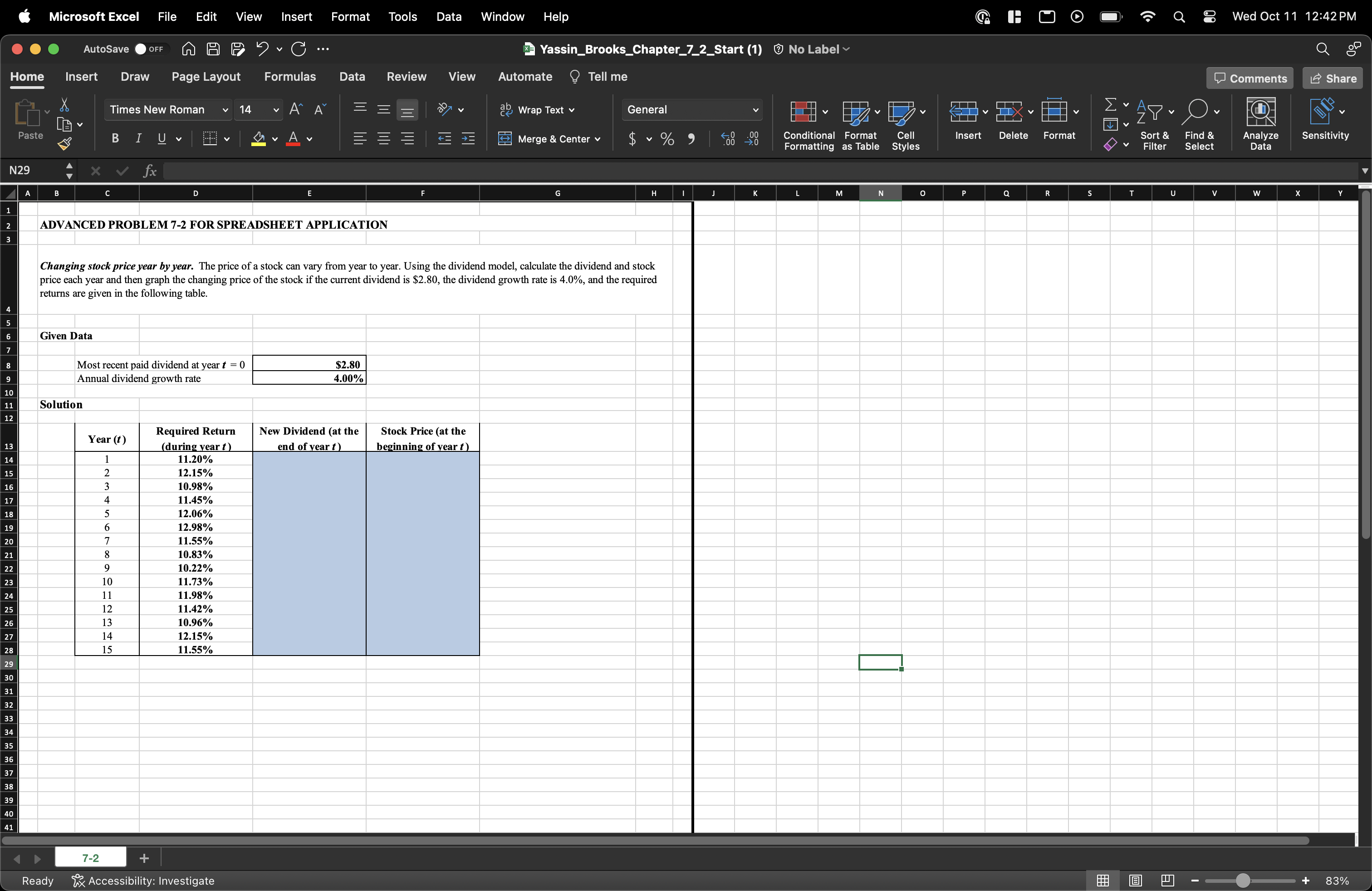Select the Format Painter tool
1372x891 pixels.
pyautogui.click(x=65, y=144)
